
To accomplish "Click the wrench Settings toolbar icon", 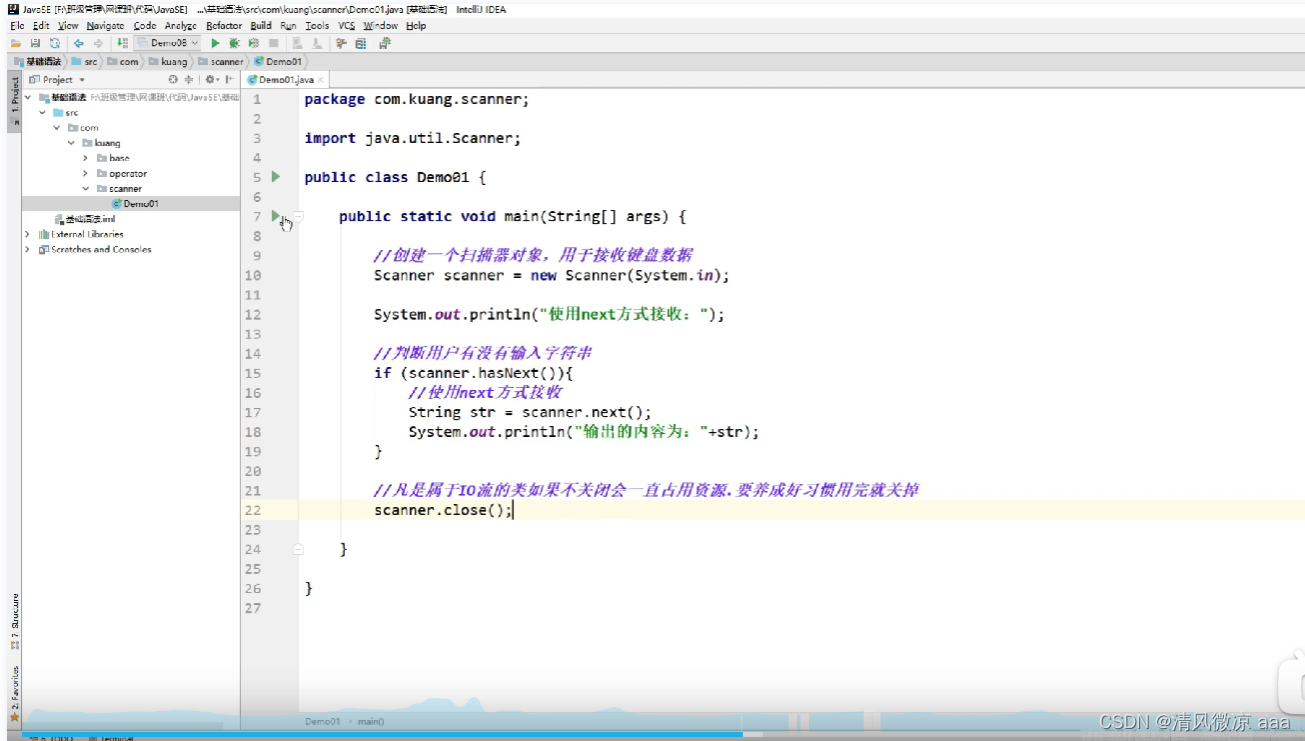I will 341,43.
